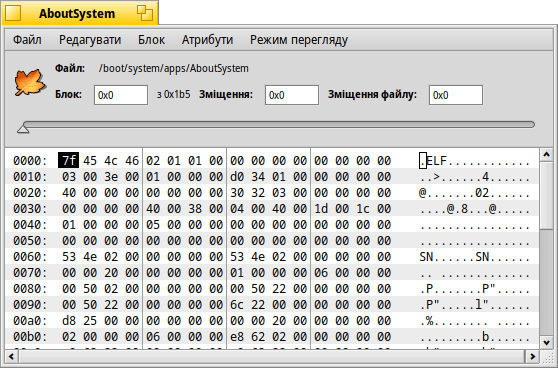Click byte 62 in row 00b0
Image resolution: width=558 pixels, height=368 pixels.
point(258,337)
